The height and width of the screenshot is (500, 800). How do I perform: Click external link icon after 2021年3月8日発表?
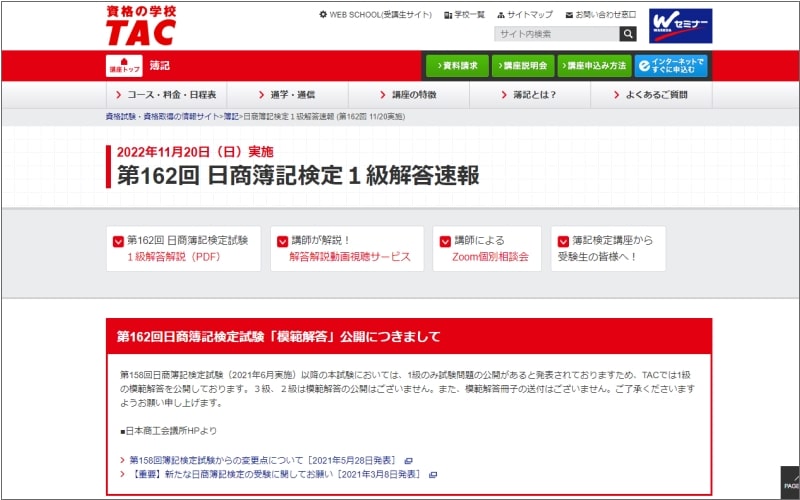tap(433, 475)
